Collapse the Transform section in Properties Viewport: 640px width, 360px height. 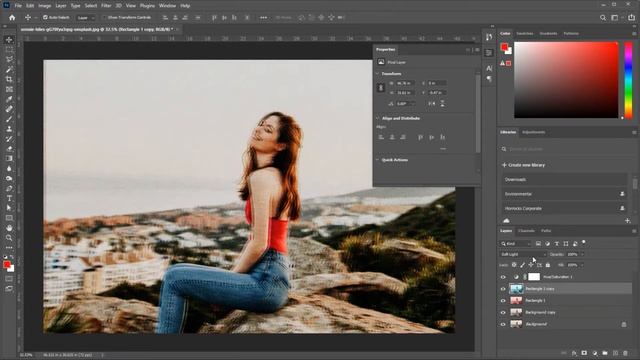377,74
